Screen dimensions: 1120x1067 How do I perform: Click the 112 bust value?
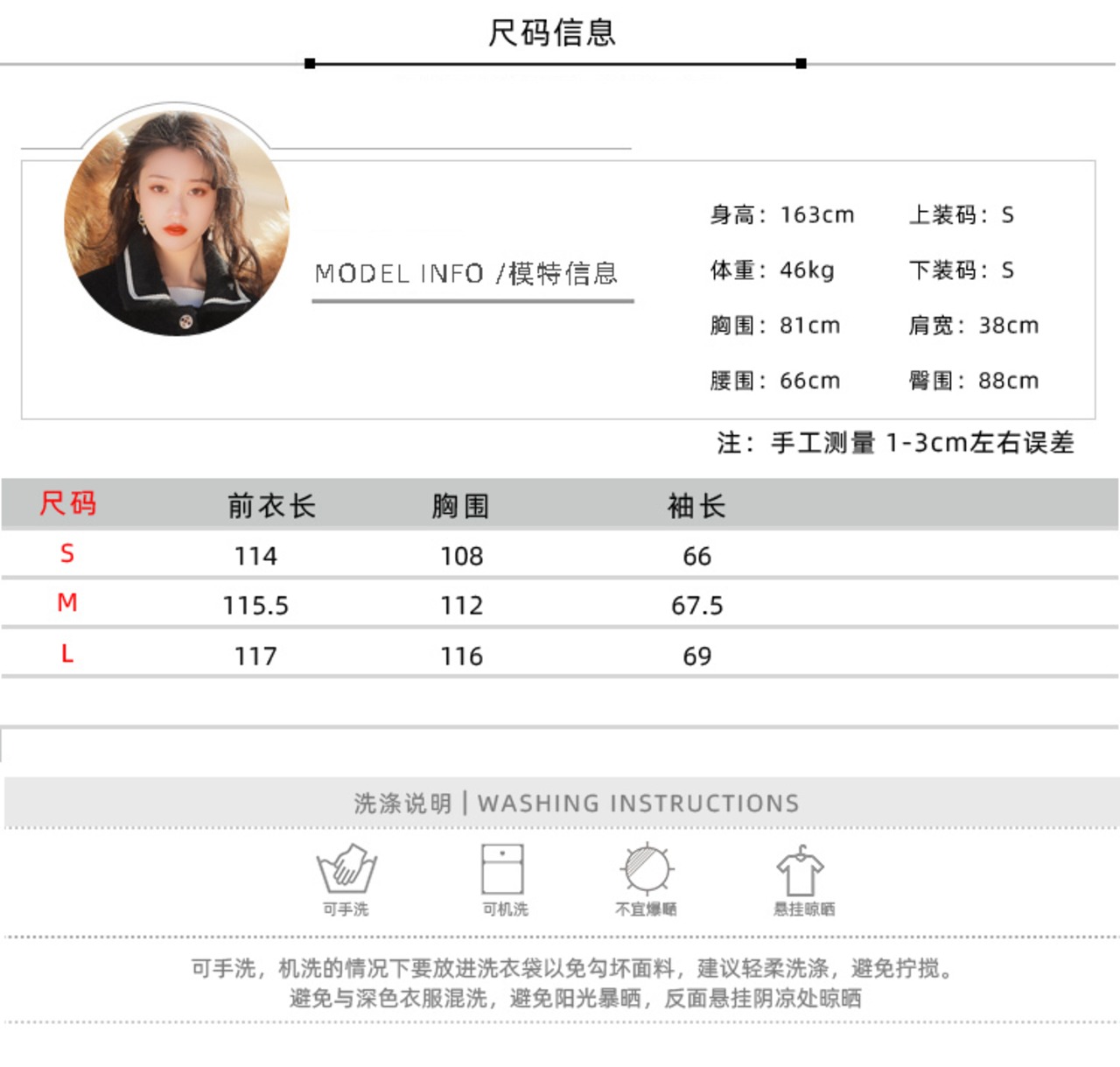click(461, 606)
